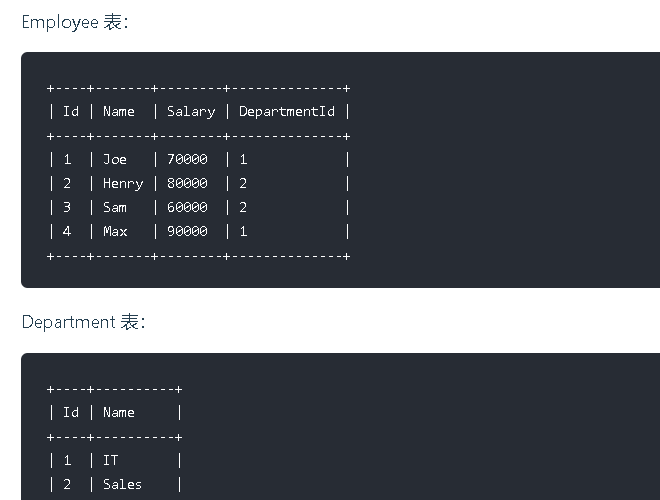
Task: Select the name Sam in Employee table
Action: coord(115,207)
